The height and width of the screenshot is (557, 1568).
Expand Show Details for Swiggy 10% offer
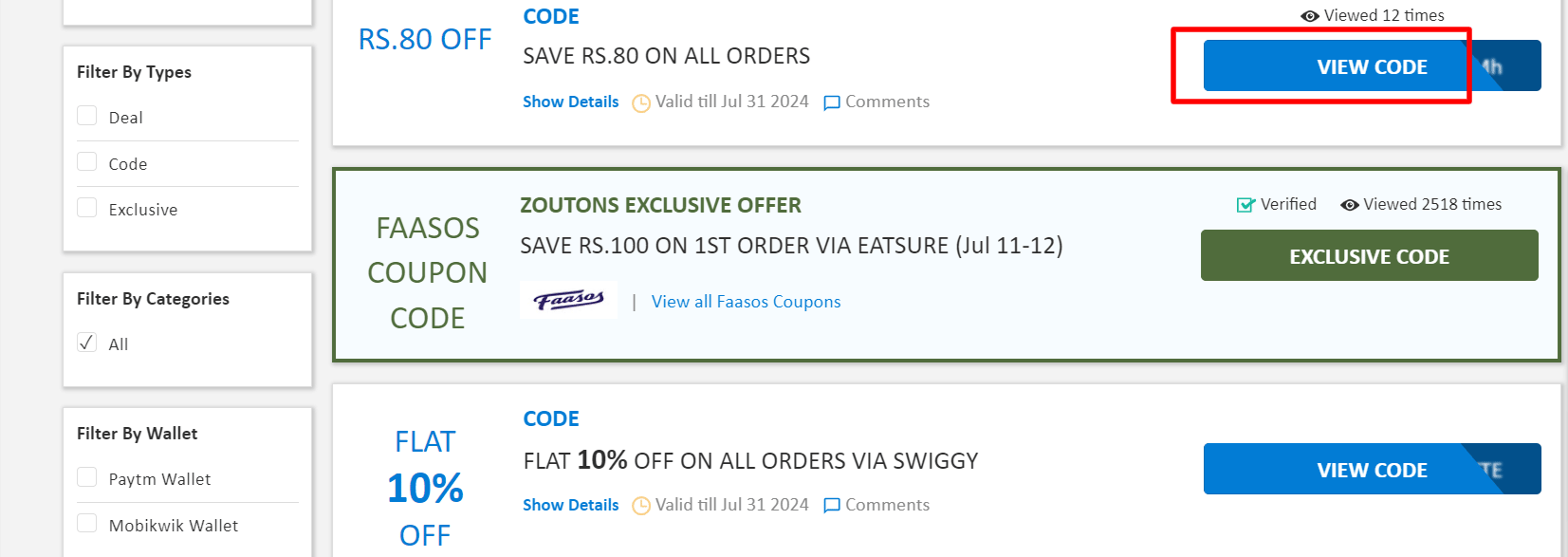pyautogui.click(x=570, y=505)
